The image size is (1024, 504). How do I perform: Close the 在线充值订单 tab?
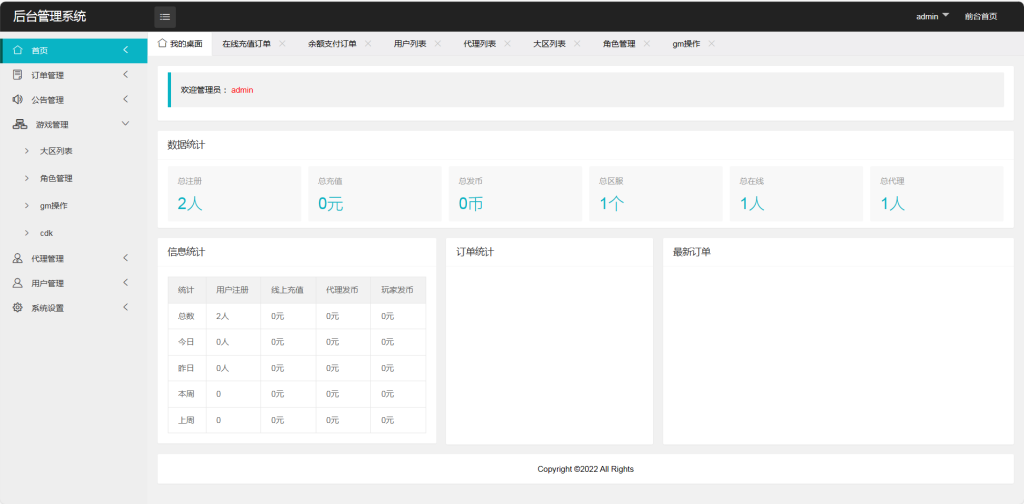tap(282, 44)
